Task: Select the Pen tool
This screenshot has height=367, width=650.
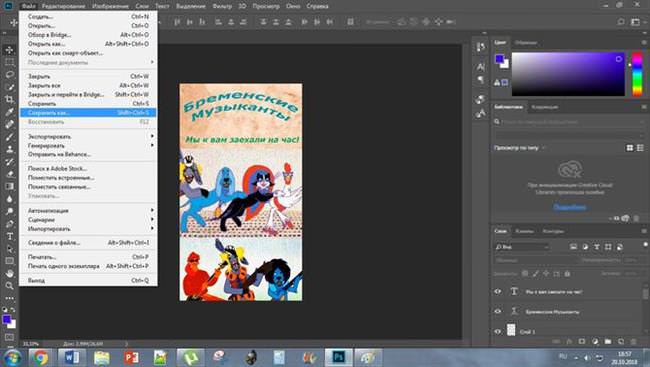Action: 9,224
